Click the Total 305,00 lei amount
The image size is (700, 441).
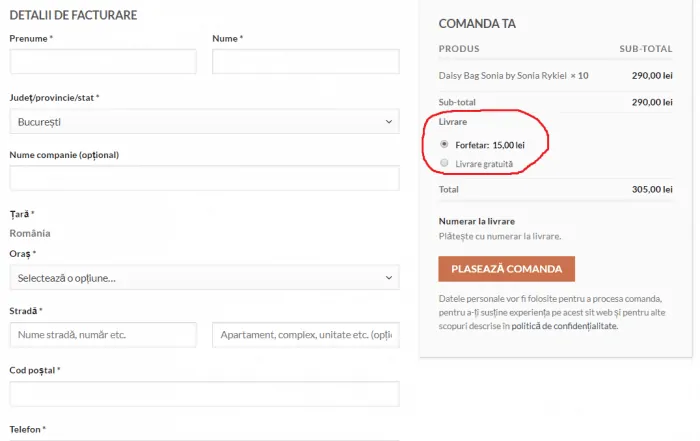pyautogui.click(x=652, y=189)
